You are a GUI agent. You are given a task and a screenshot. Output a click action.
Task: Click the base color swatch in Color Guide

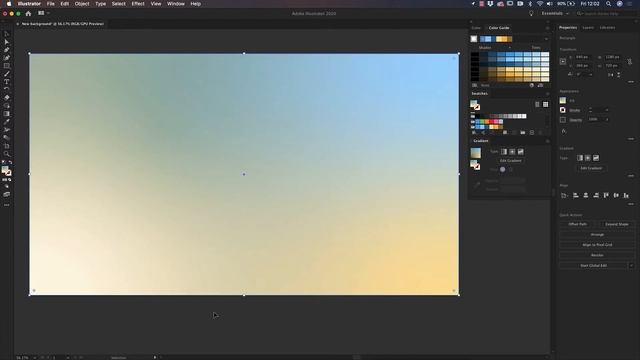[x=474, y=39]
